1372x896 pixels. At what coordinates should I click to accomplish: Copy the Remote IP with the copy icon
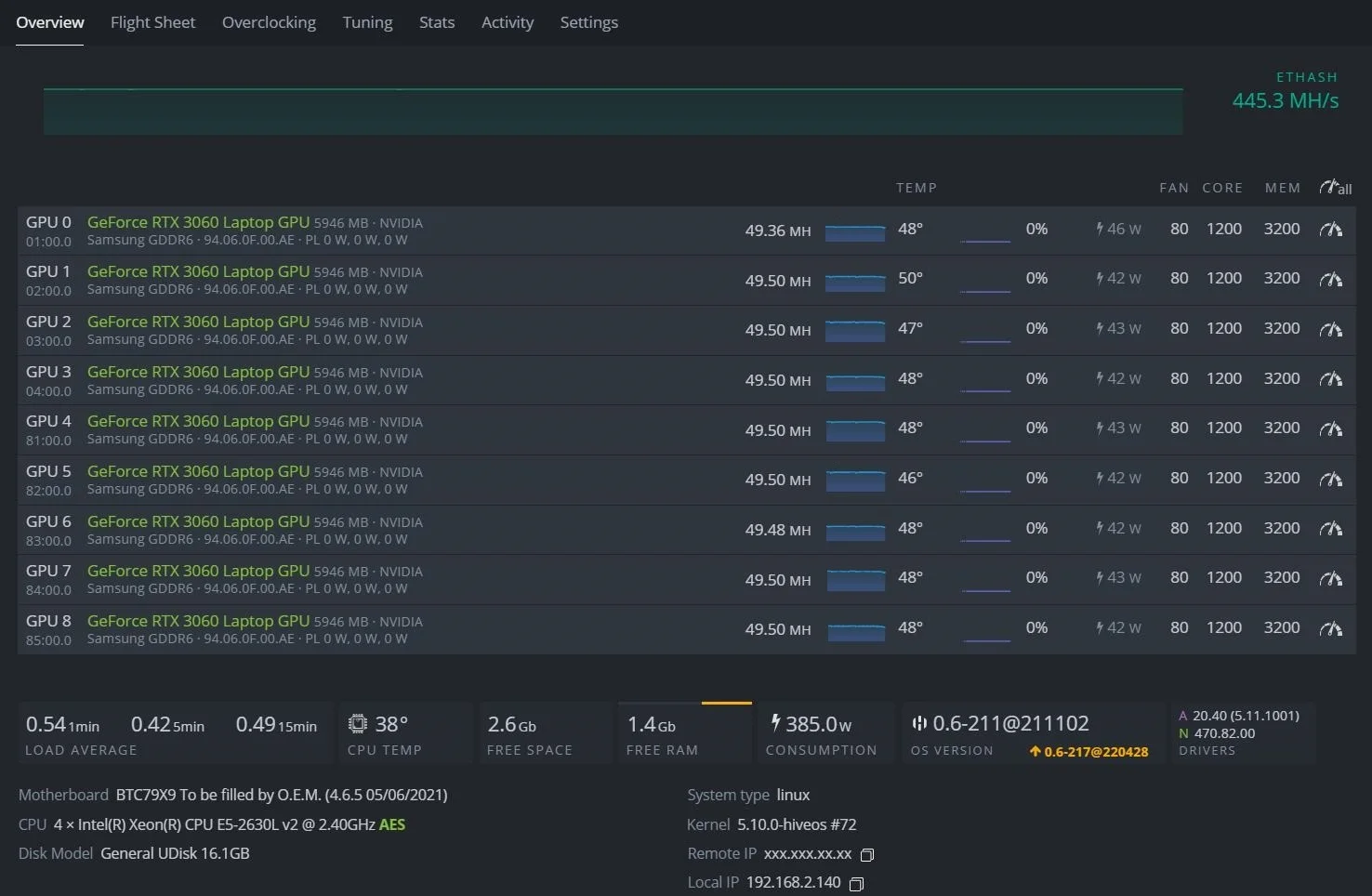867,854
